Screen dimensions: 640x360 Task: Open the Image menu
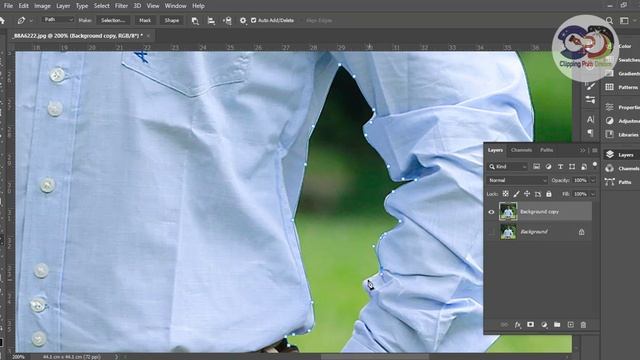pos(42,6)
